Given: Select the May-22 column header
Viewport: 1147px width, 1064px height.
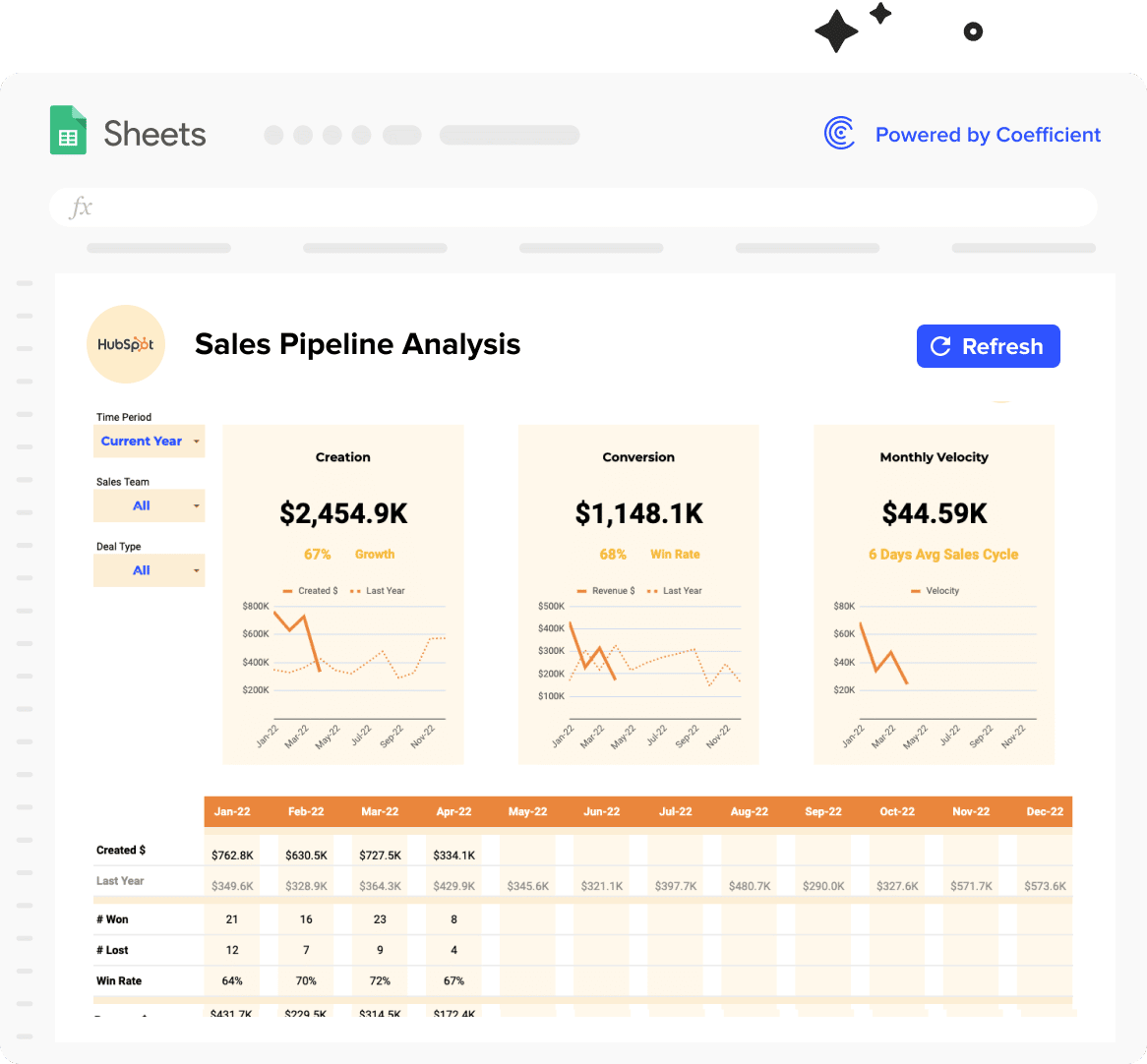Looking at the screenshot, I should pos(527,811).
